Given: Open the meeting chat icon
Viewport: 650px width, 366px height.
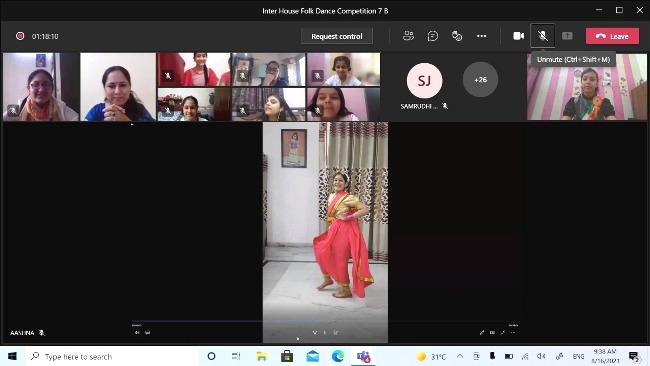Looking at the screenshot, I should [433, 36].
